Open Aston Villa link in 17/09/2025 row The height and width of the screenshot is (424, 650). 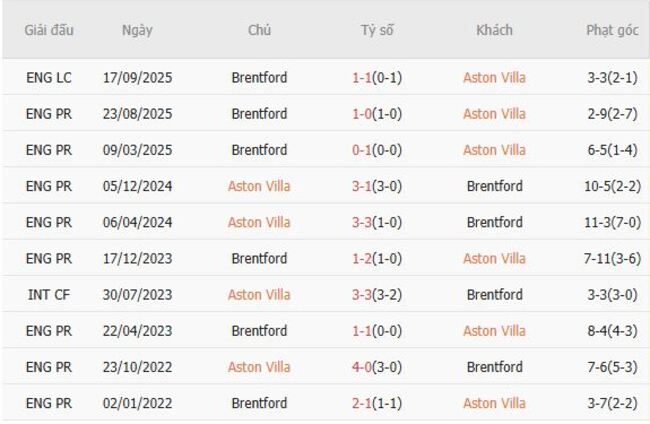coord(494,78)
